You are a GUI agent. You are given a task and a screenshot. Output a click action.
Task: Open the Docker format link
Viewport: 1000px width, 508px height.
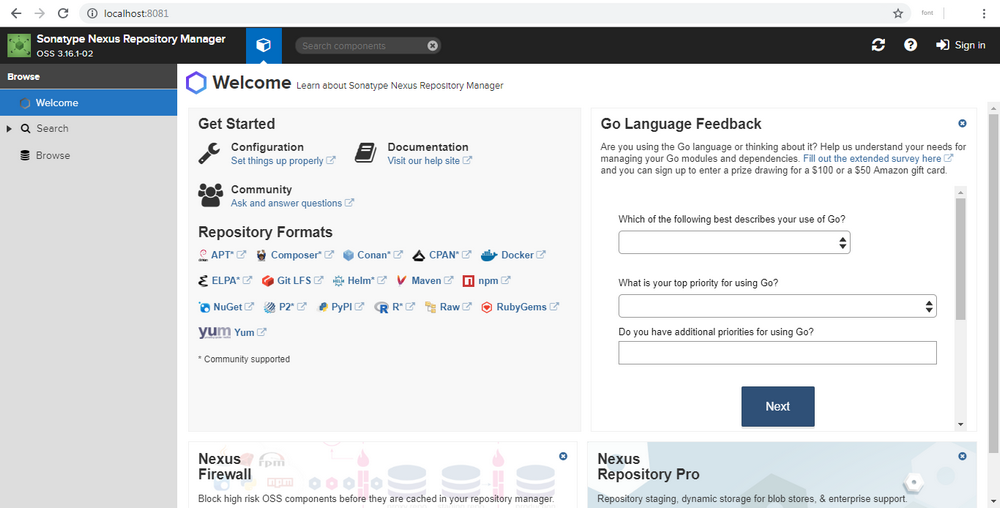[516, 255]
